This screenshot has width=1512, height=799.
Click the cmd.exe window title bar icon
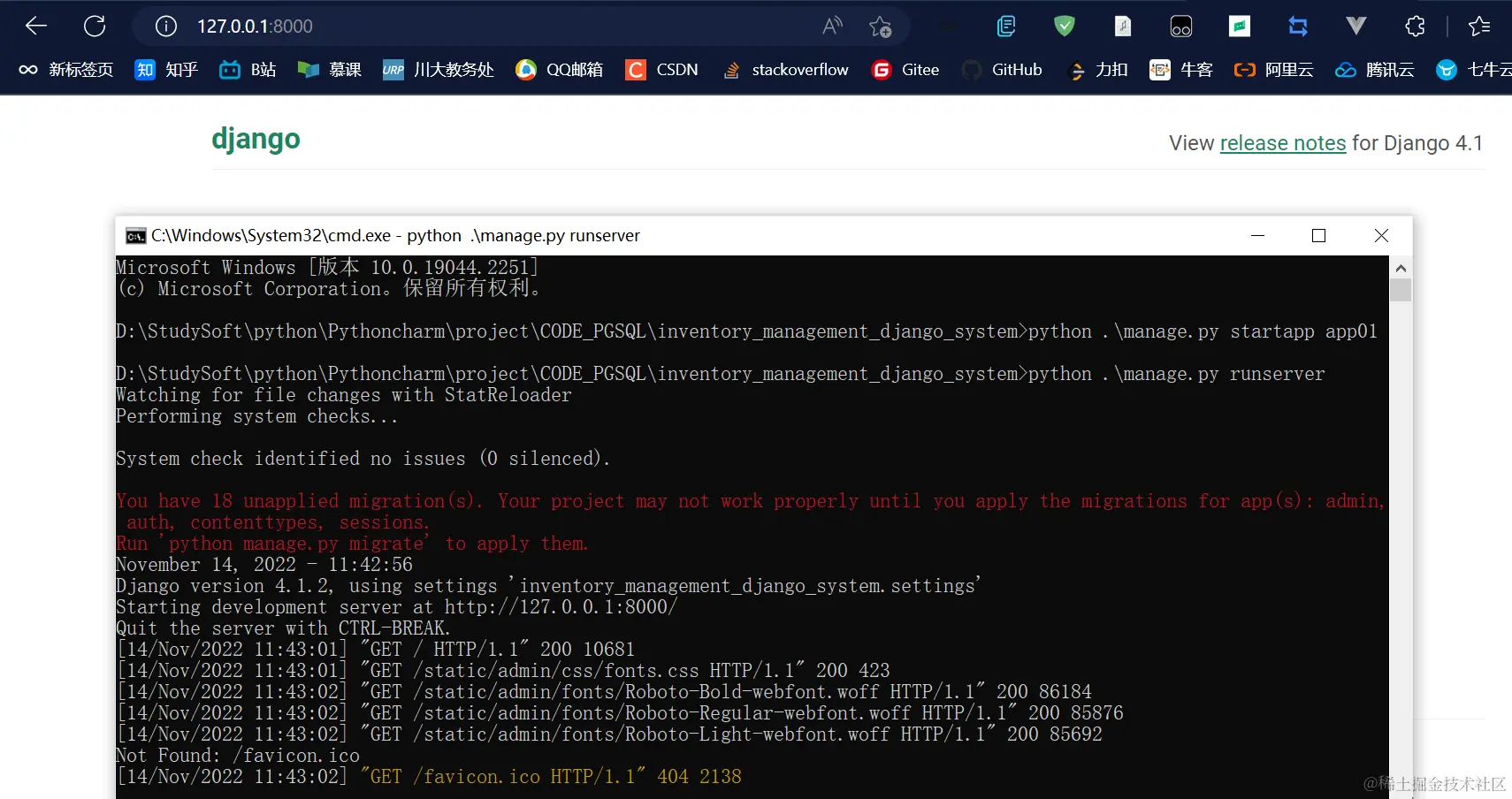tap(135, 236)
